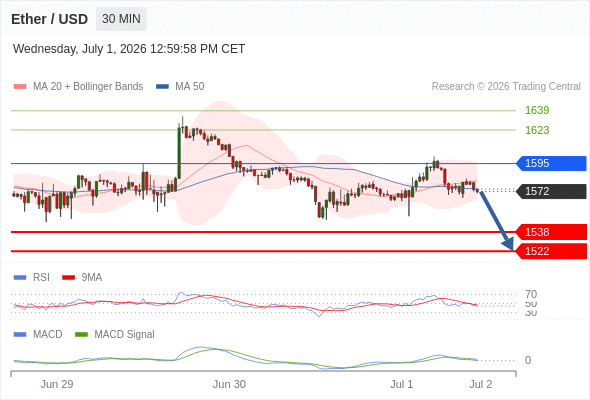590x400 pixels.
Task: Click the 30 MIN timeframe badge
Action: coord(121,19)
